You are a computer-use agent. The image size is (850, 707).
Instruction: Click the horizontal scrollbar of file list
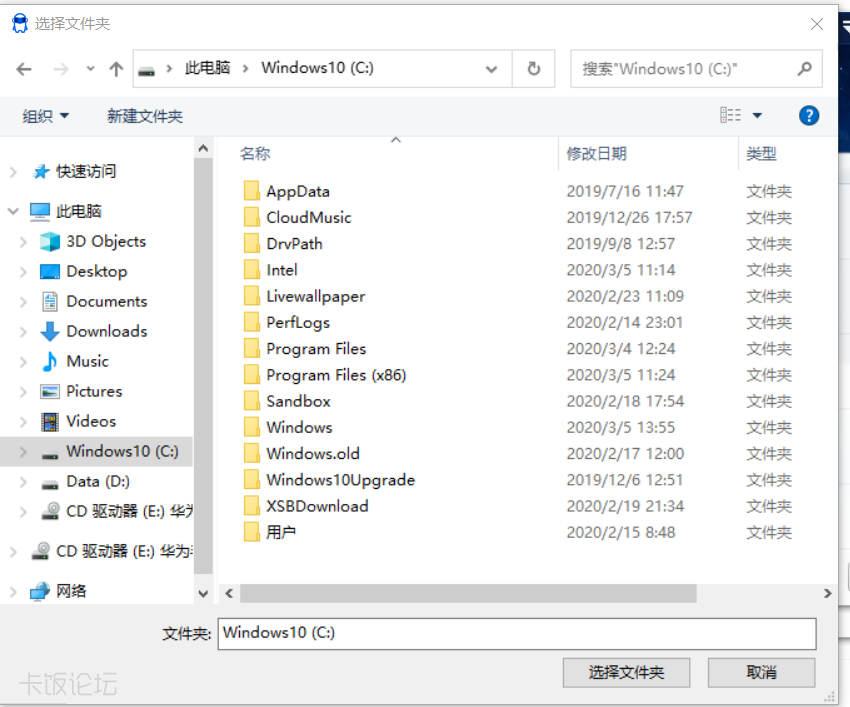coord(468,593)
